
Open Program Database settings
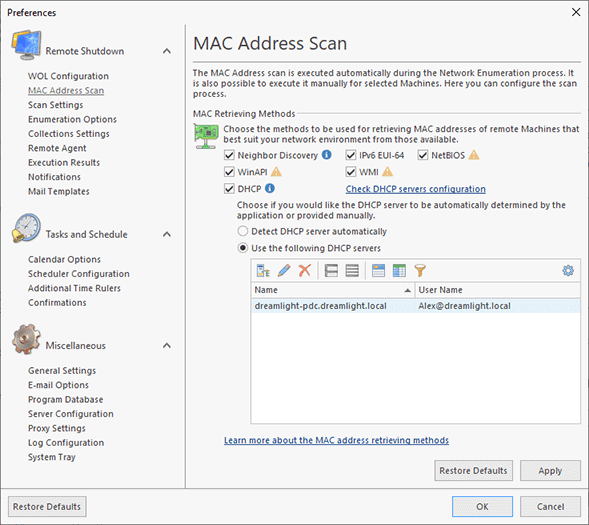(65, 399)
